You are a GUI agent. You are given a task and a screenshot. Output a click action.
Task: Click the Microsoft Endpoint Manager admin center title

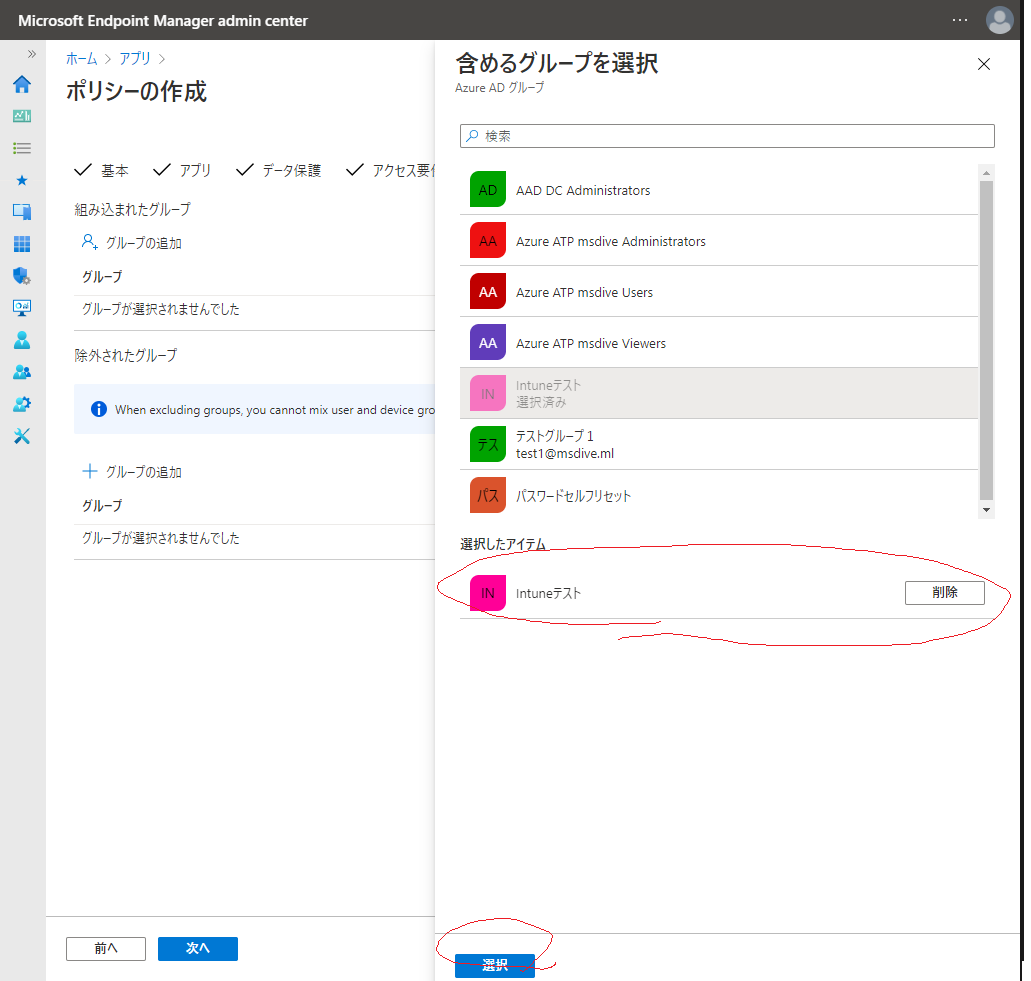click(x=163, y=20)
